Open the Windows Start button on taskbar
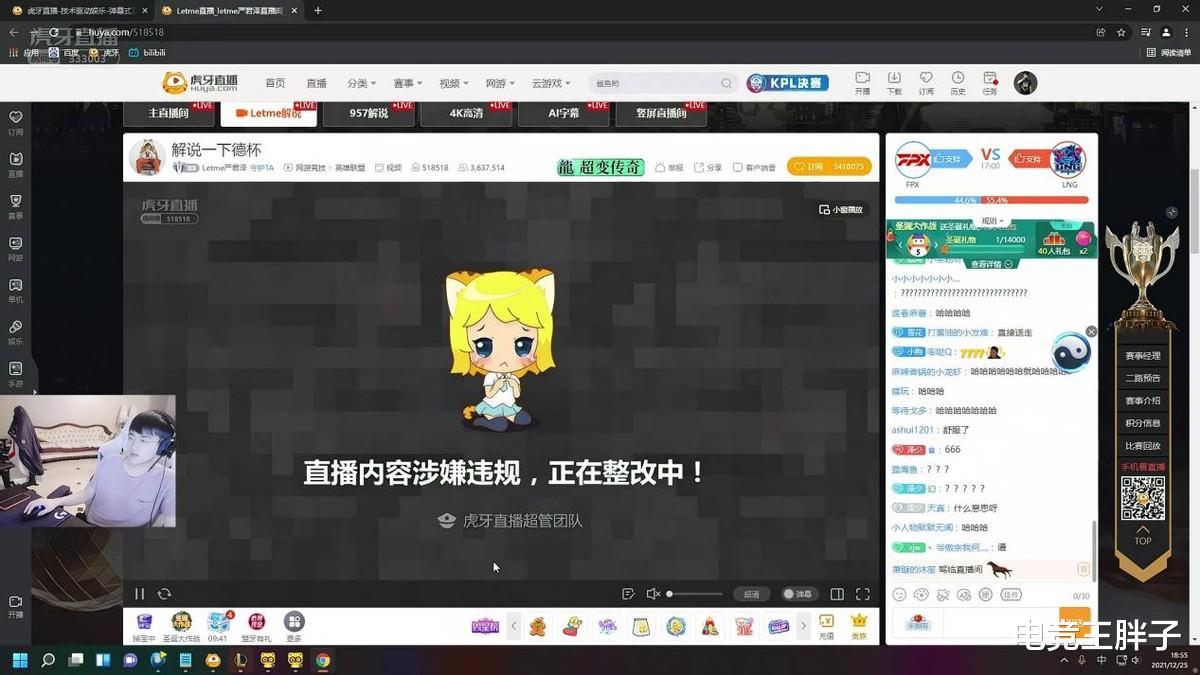Image resolution: width=1200 pixels, height=675 pixels. coord(20,660)
